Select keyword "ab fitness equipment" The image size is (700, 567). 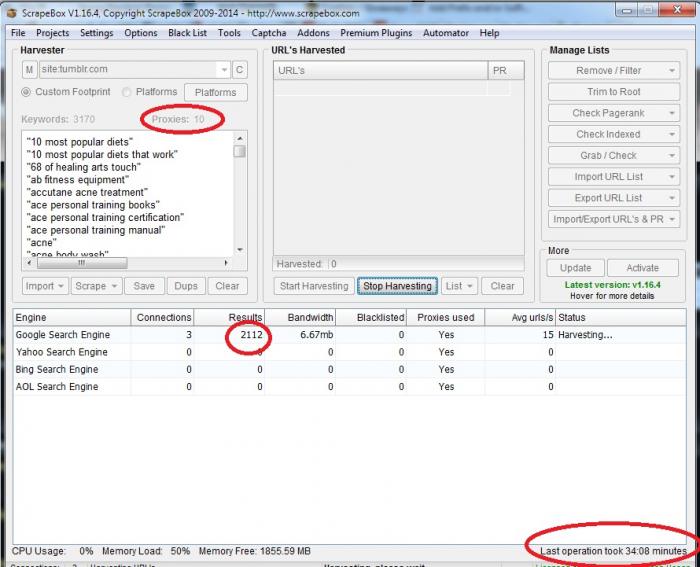point(78,180)
